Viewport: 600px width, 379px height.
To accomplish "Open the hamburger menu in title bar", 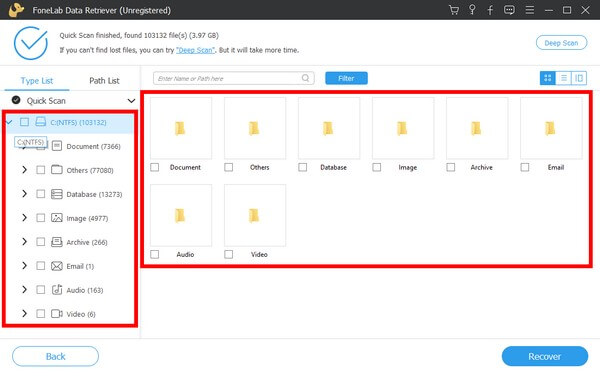I will pyautogui.click(x=530, y=10).
